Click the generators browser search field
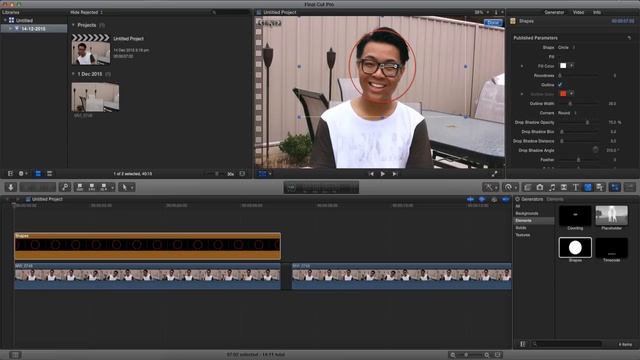640x360 pixels. coord(567,344)
